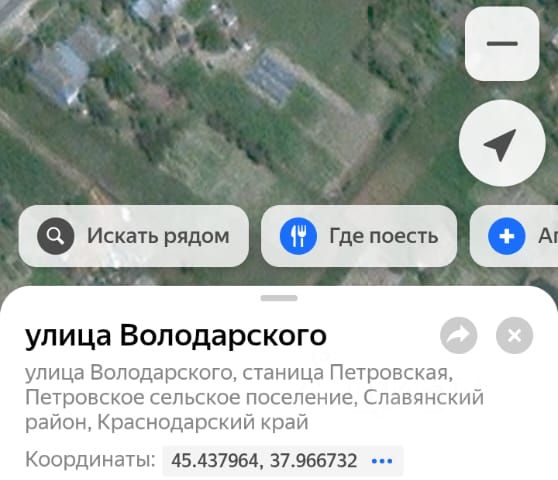Tap the grey Краснодарский край address text
The image size is (558, 480).
(203, 422)
